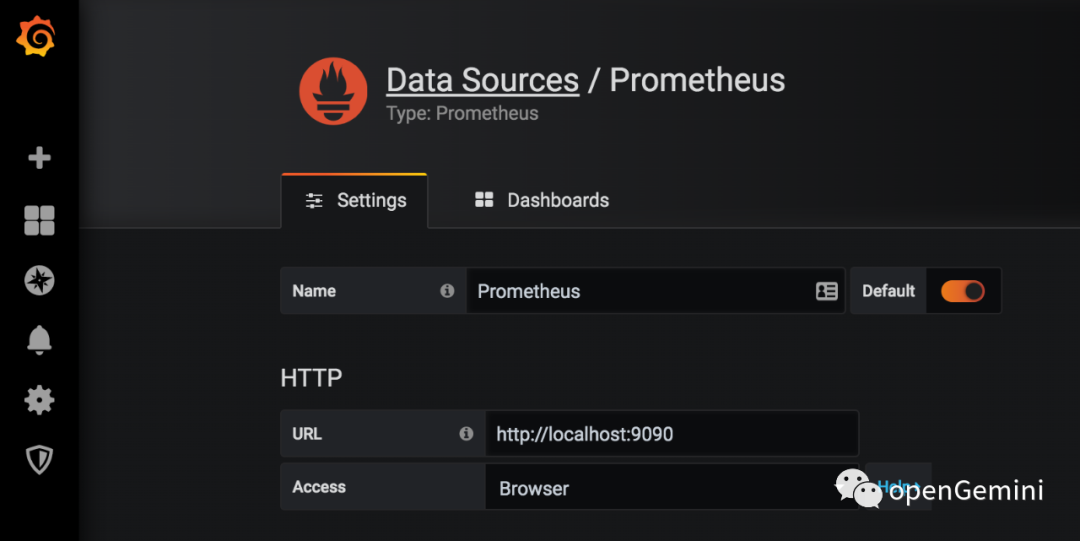Open the Server Admin shield icon
Screen dimensions: 1080x541
39,460
